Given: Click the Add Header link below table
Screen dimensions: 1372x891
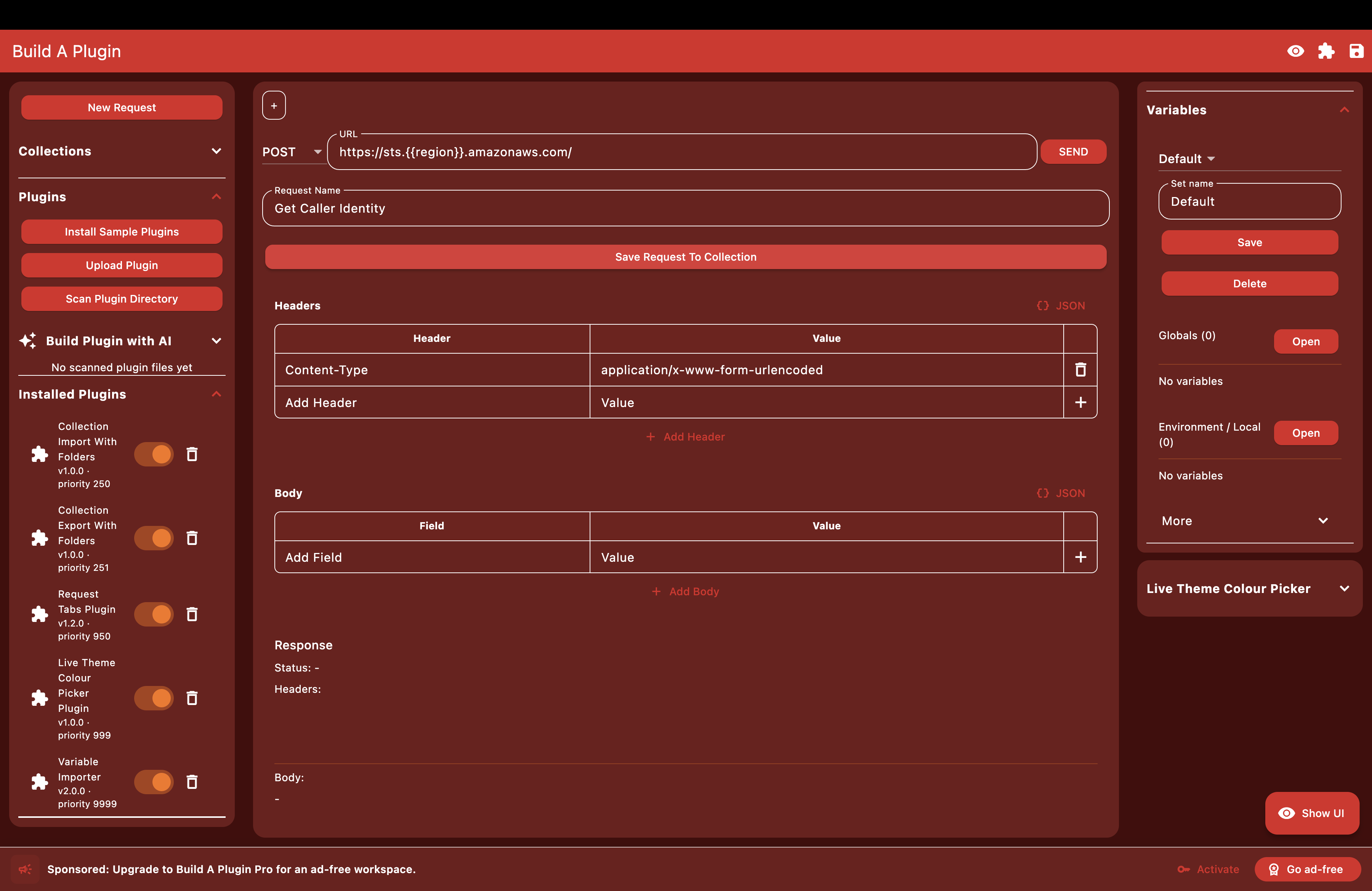Looking at the screenshot, I should pos(685,437).
